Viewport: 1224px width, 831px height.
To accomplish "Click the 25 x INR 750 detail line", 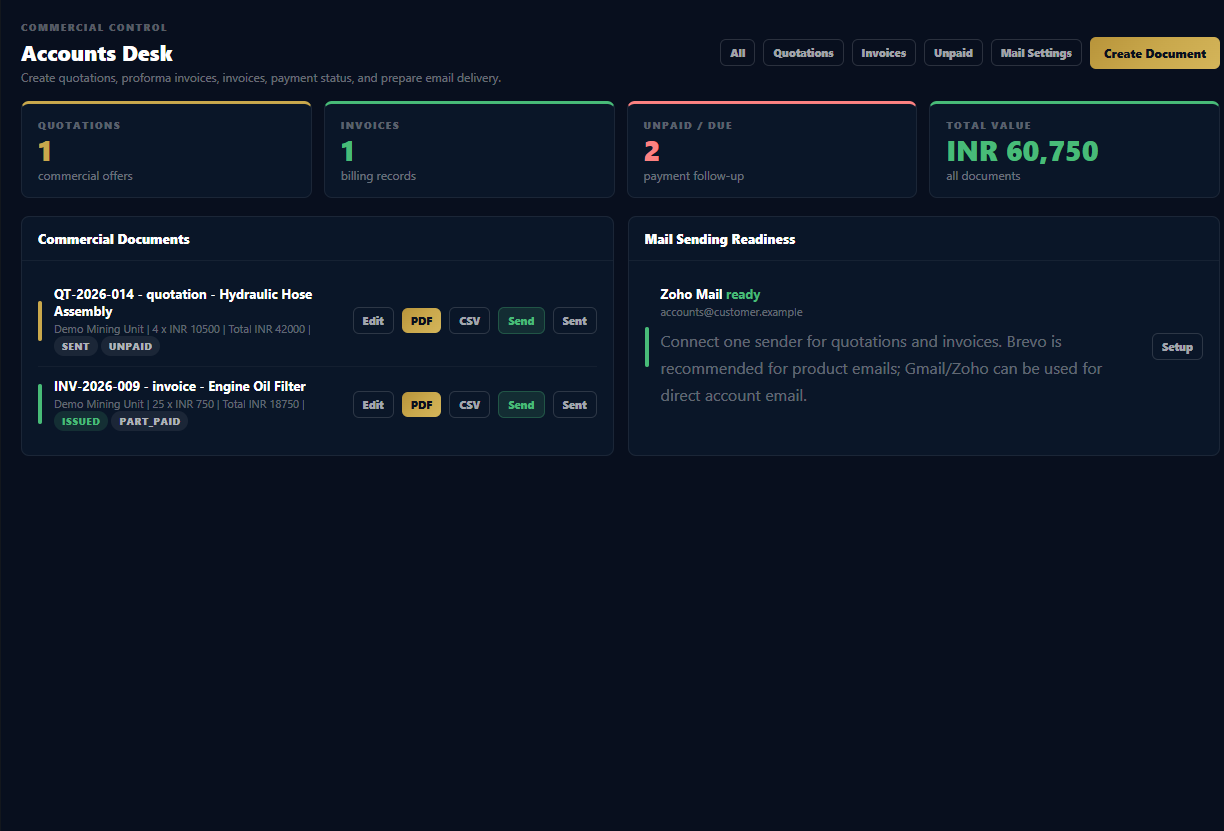I will pyautogui.click(x=179, y=404).
